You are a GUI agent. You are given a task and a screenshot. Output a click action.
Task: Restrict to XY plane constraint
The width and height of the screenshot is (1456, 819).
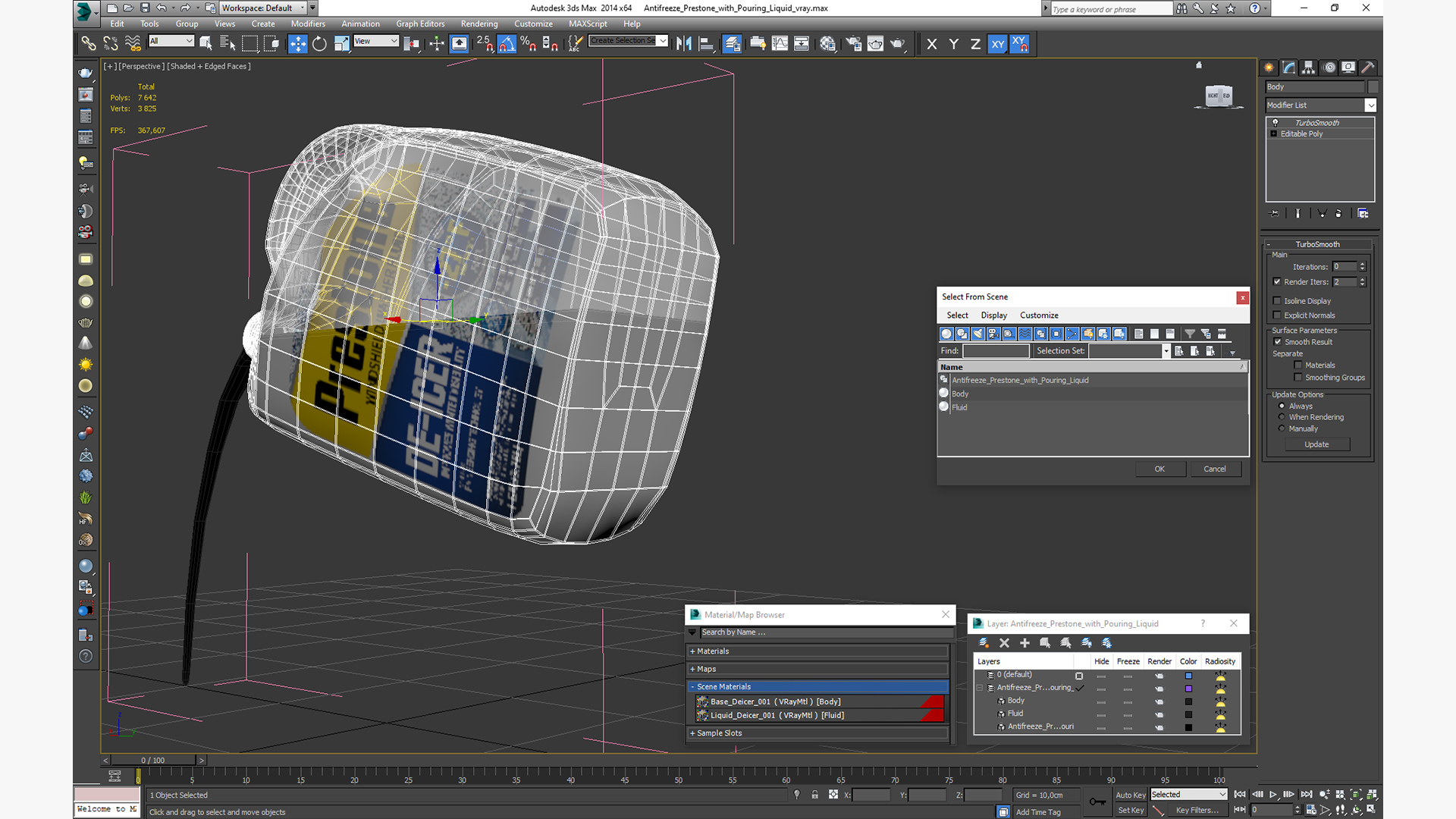(997, 44)
